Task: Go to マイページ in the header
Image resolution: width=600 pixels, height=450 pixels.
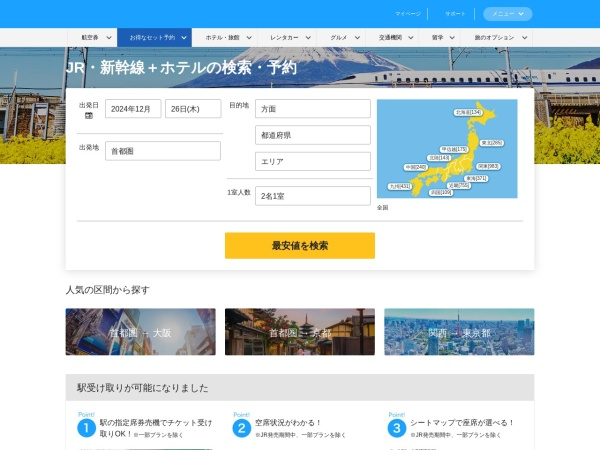Action: click(x=408, y=14)
